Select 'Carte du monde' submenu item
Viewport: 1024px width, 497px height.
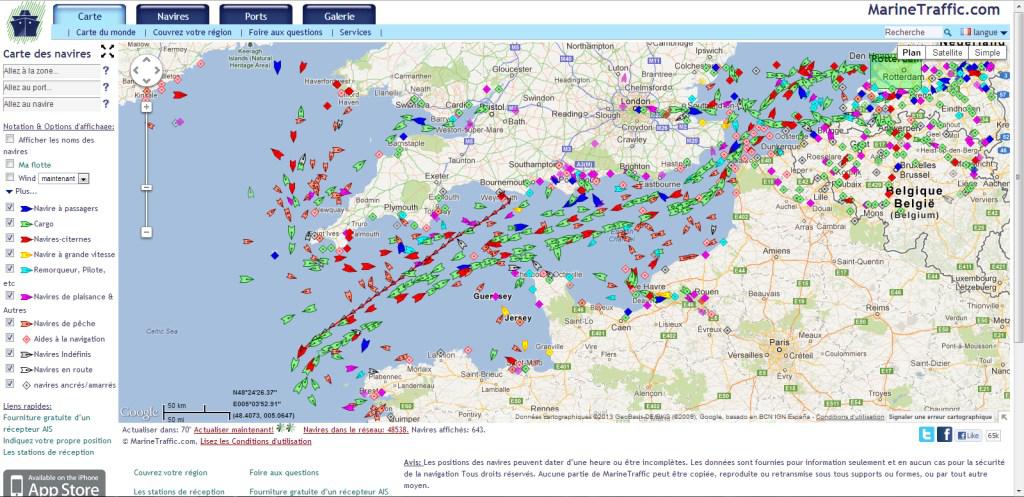(x=106, y=32)
